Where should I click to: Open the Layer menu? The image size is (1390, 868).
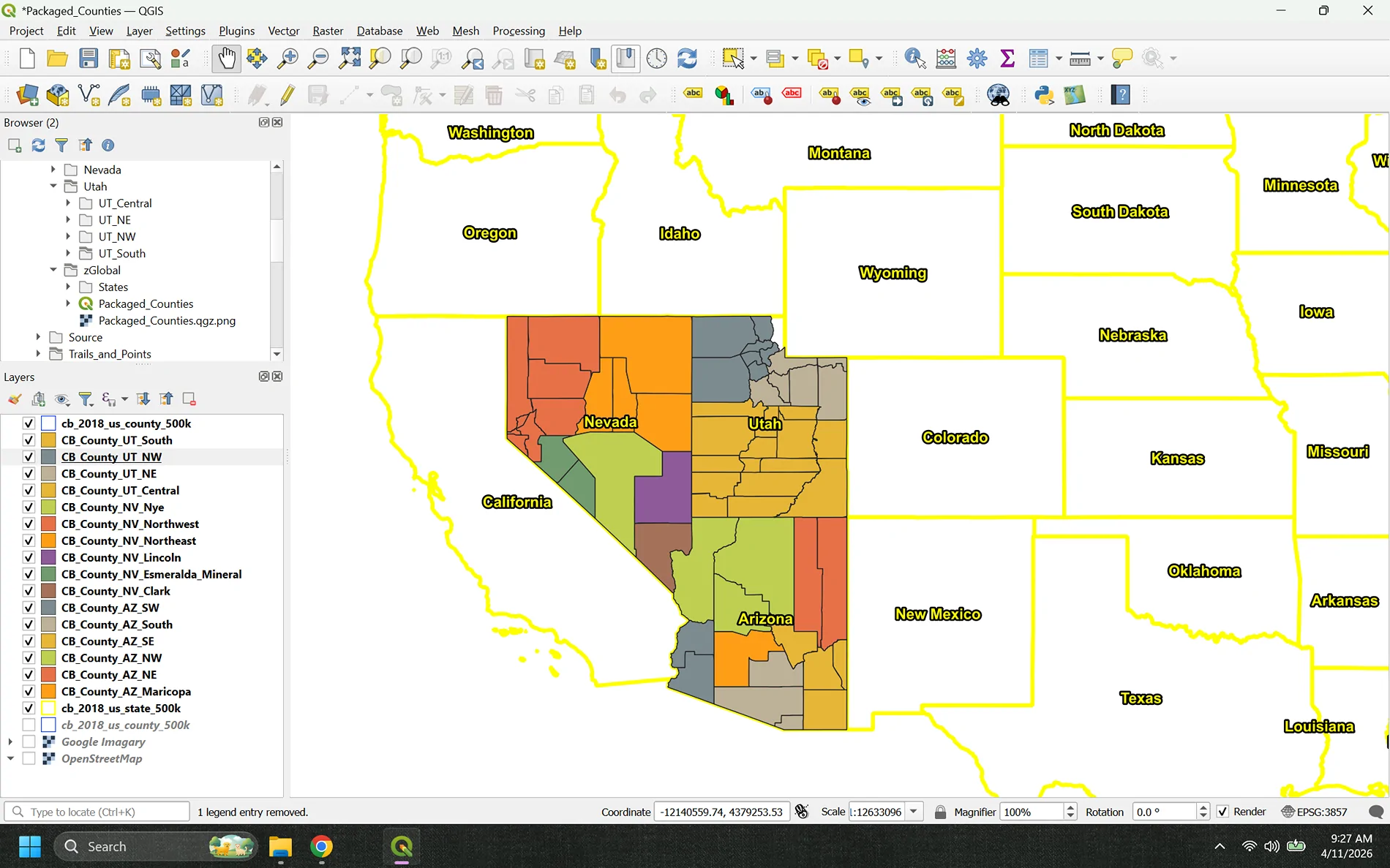139,31
